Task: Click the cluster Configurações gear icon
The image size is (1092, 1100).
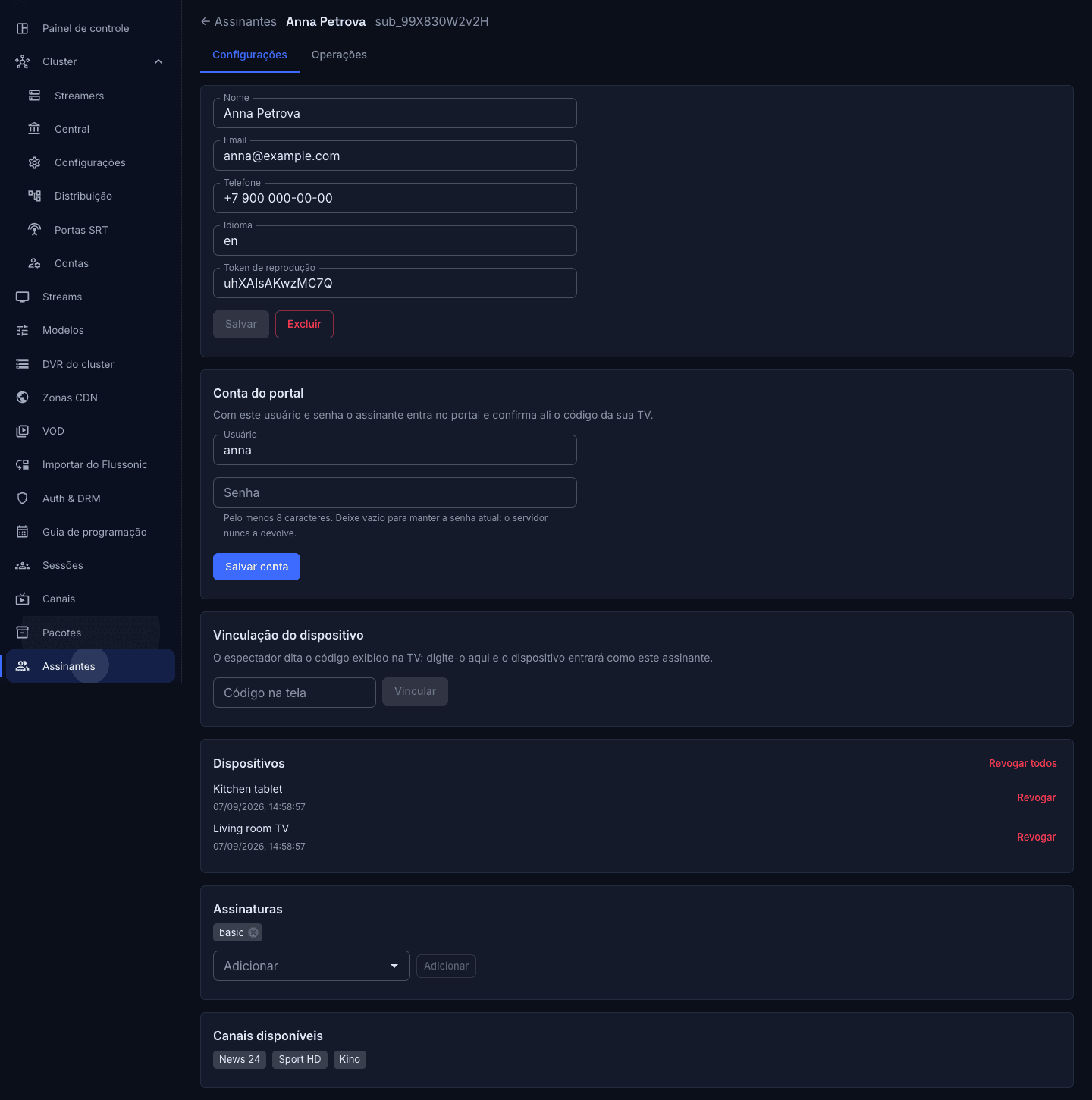Action: coord(34,162)
